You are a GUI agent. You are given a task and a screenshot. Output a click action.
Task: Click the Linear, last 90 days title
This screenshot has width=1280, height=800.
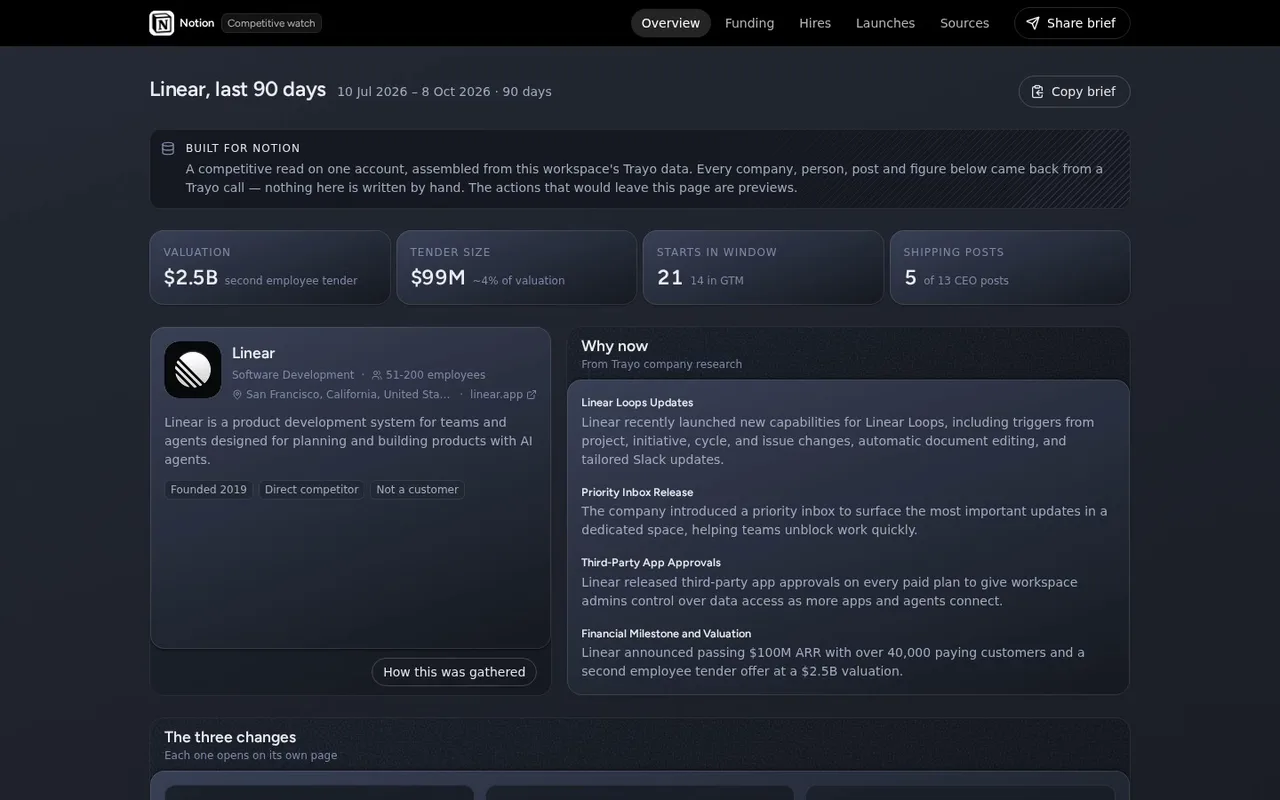[x=238, y=89]
